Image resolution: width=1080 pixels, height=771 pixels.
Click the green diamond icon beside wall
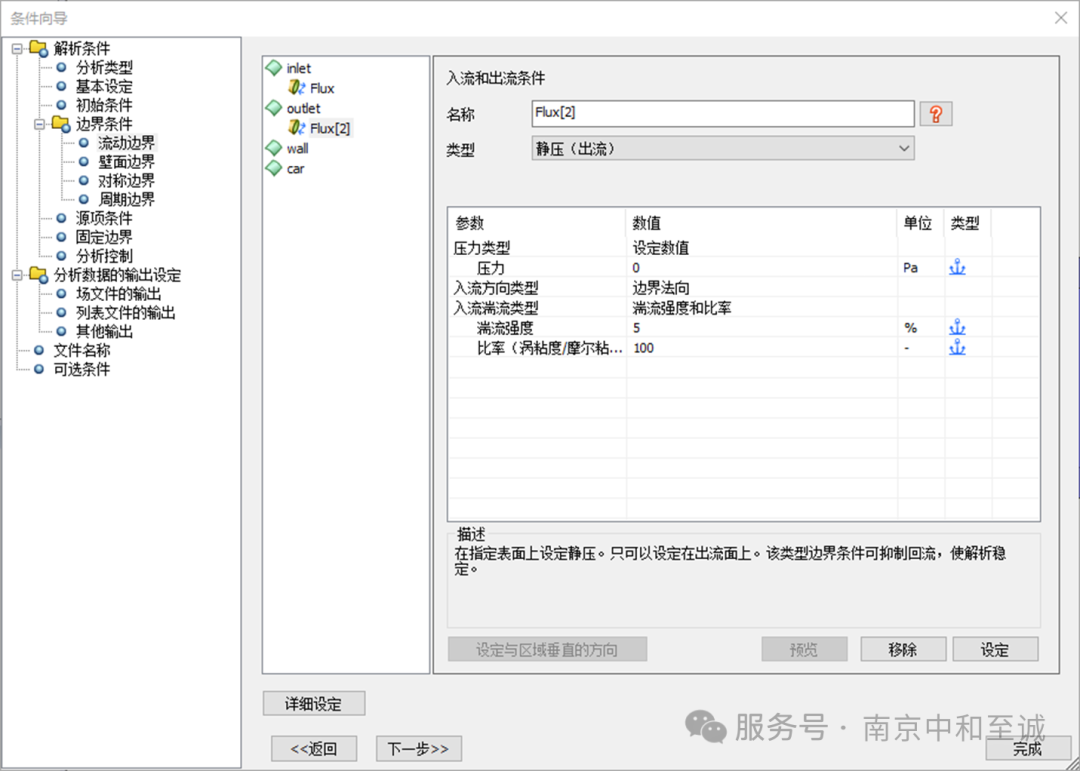click(x=274, y=148)
